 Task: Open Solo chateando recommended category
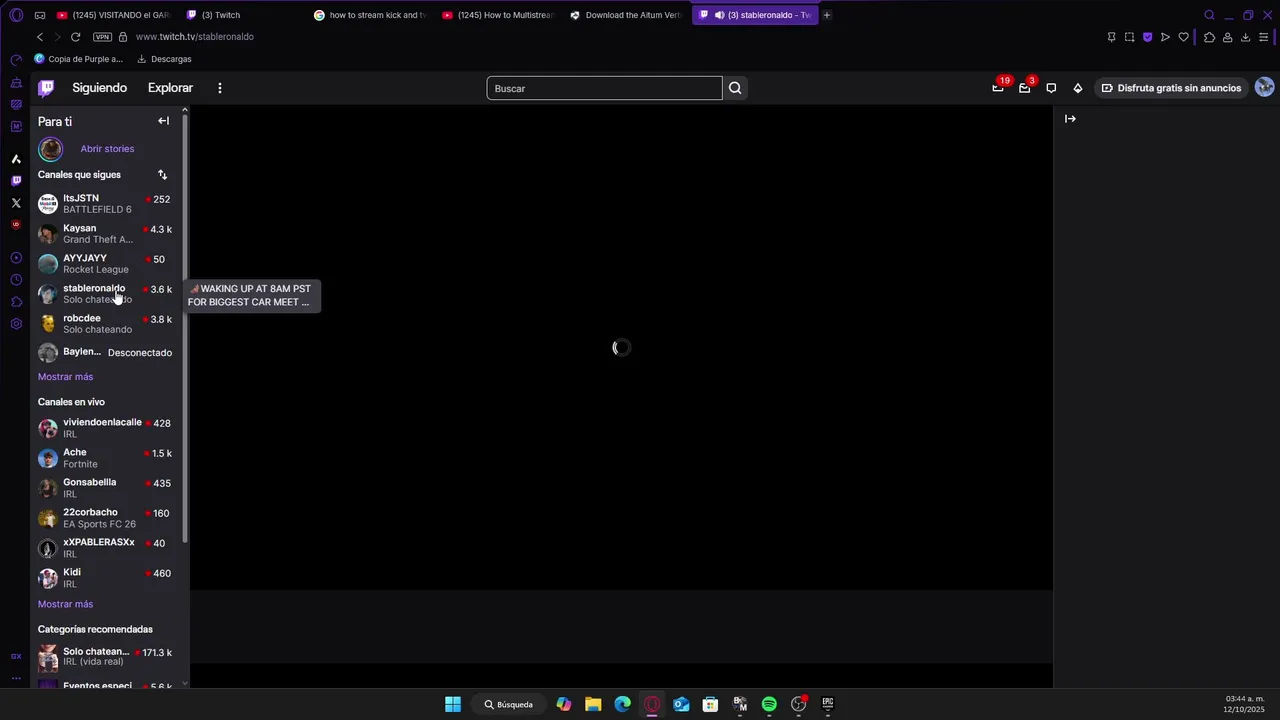pos(108,657)
